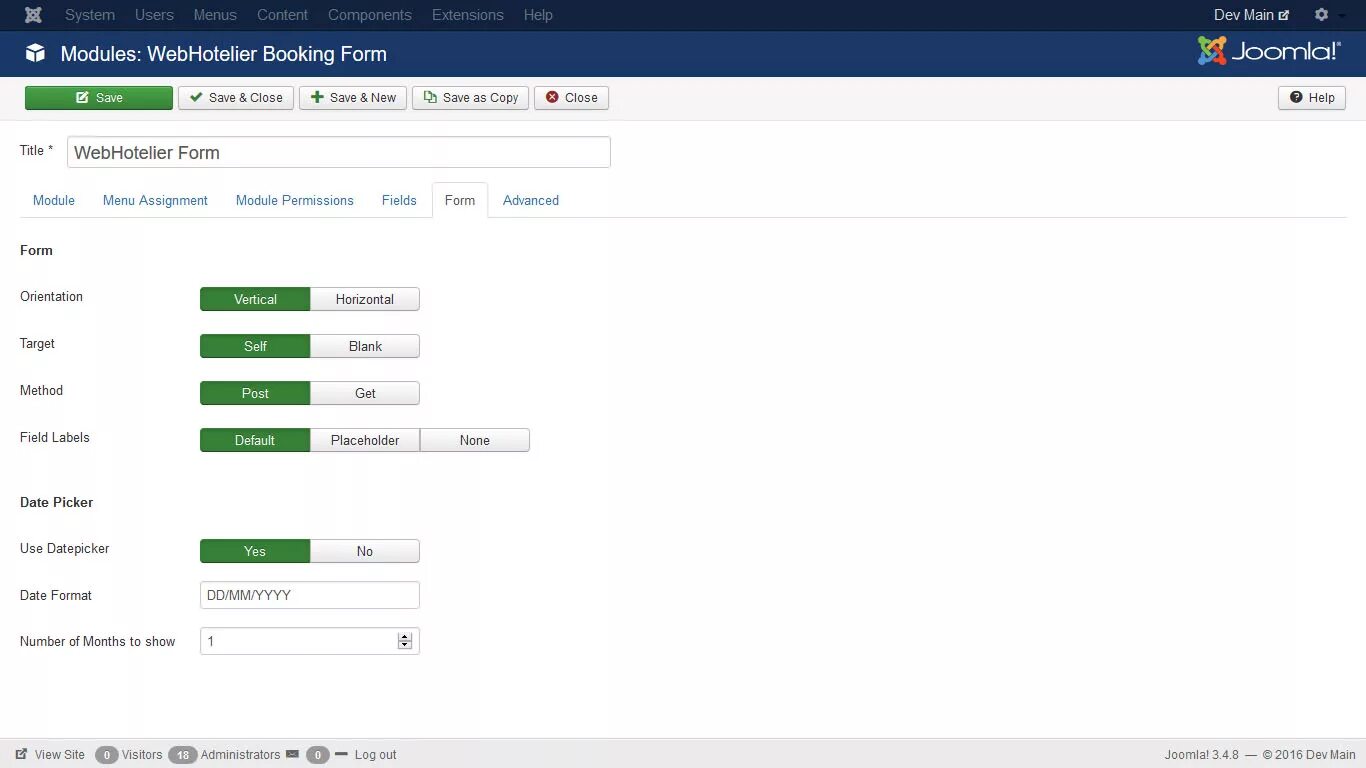Click the toolbar Help button
1366x768 pixels.
click(1312, 97)
